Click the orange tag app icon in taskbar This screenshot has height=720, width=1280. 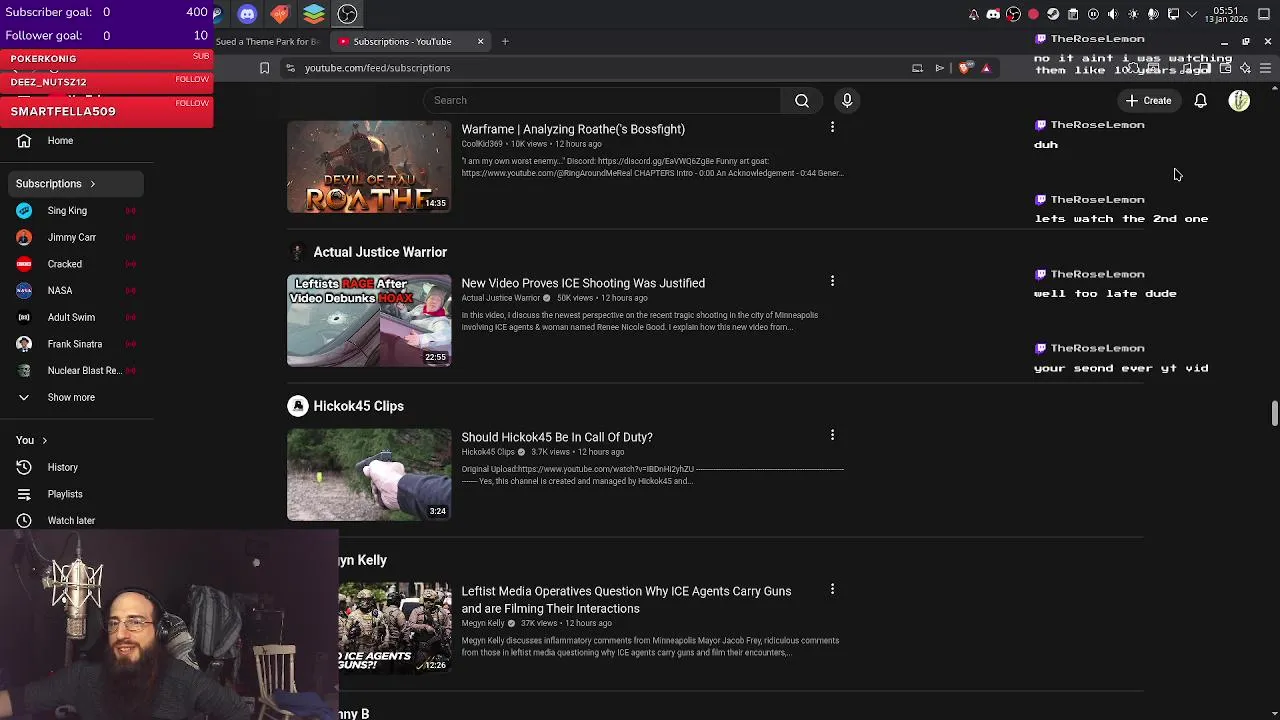point(280,14)
